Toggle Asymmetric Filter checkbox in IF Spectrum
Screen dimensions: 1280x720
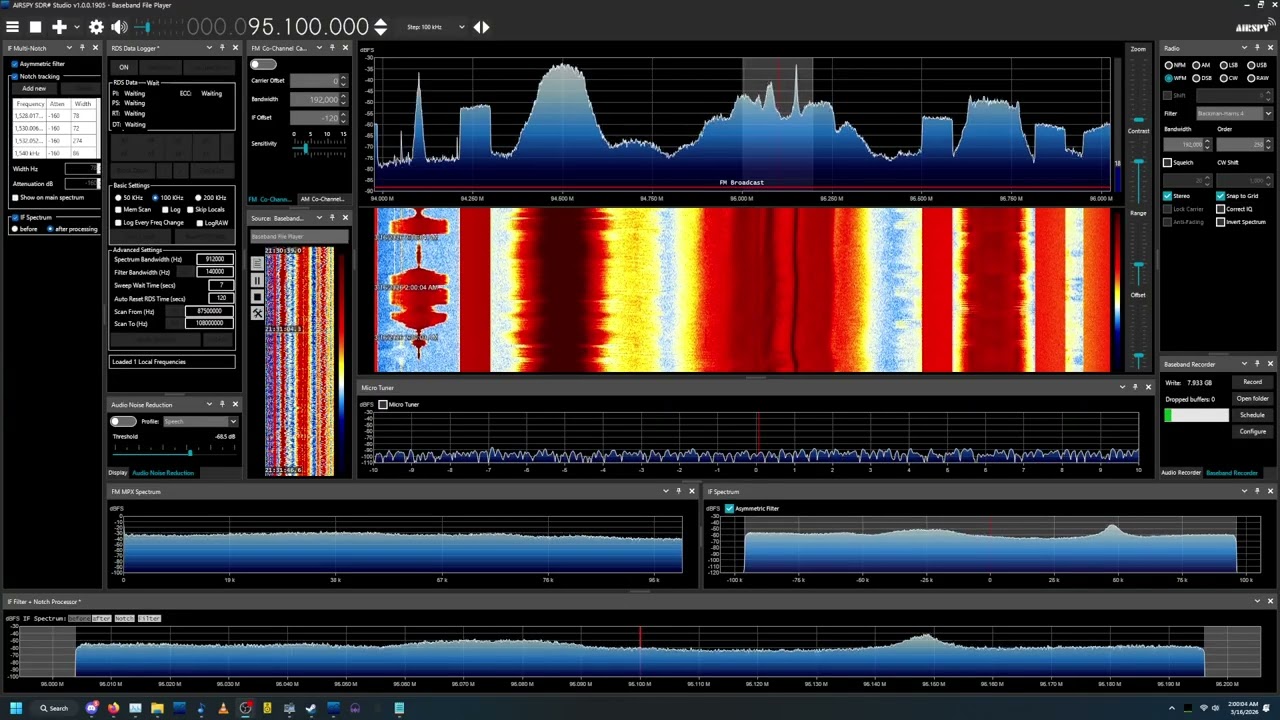(x=729, y=508)
